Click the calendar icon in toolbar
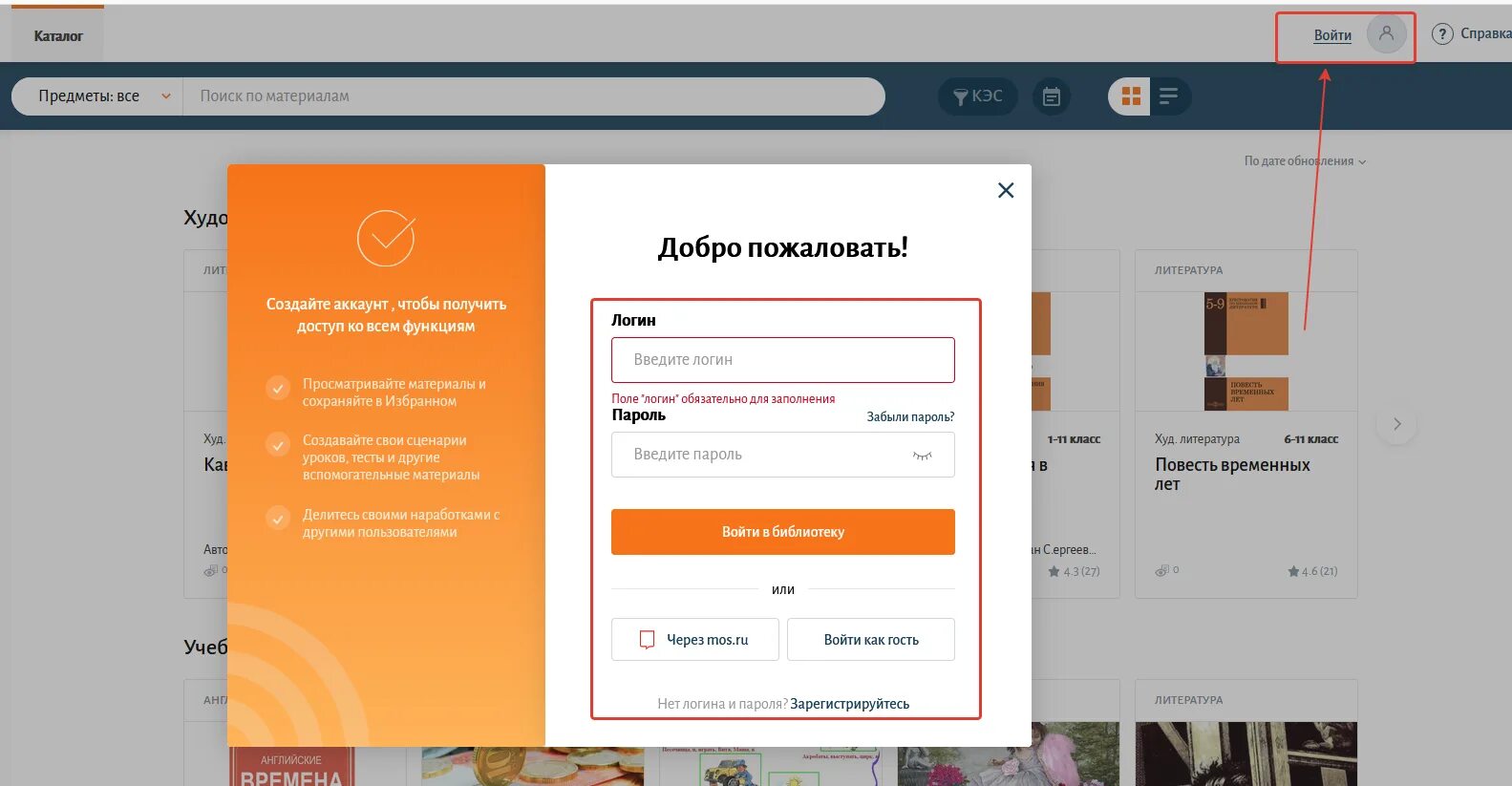This screenshot has height=786, width=1512. pyautogui.click(x=1051, y=96)
